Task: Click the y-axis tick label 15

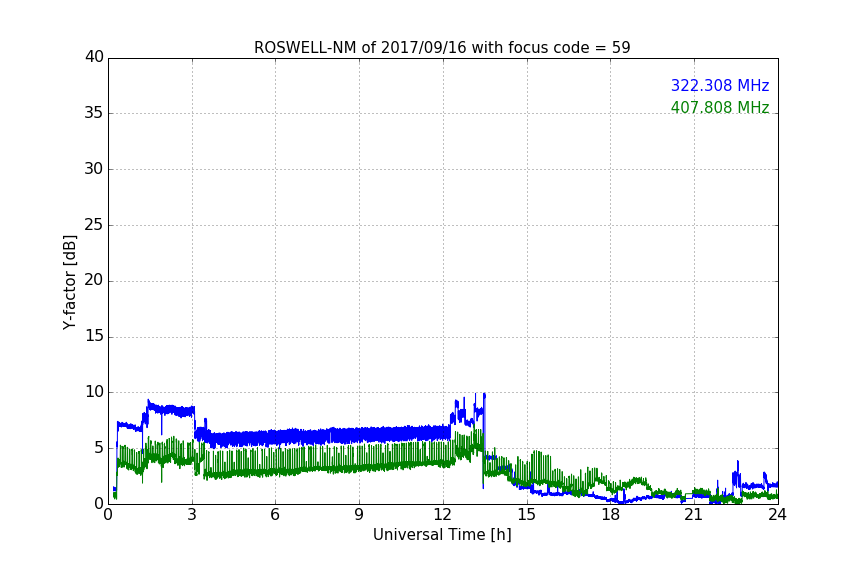Action: pyautogui.click(x=94, y=336)
